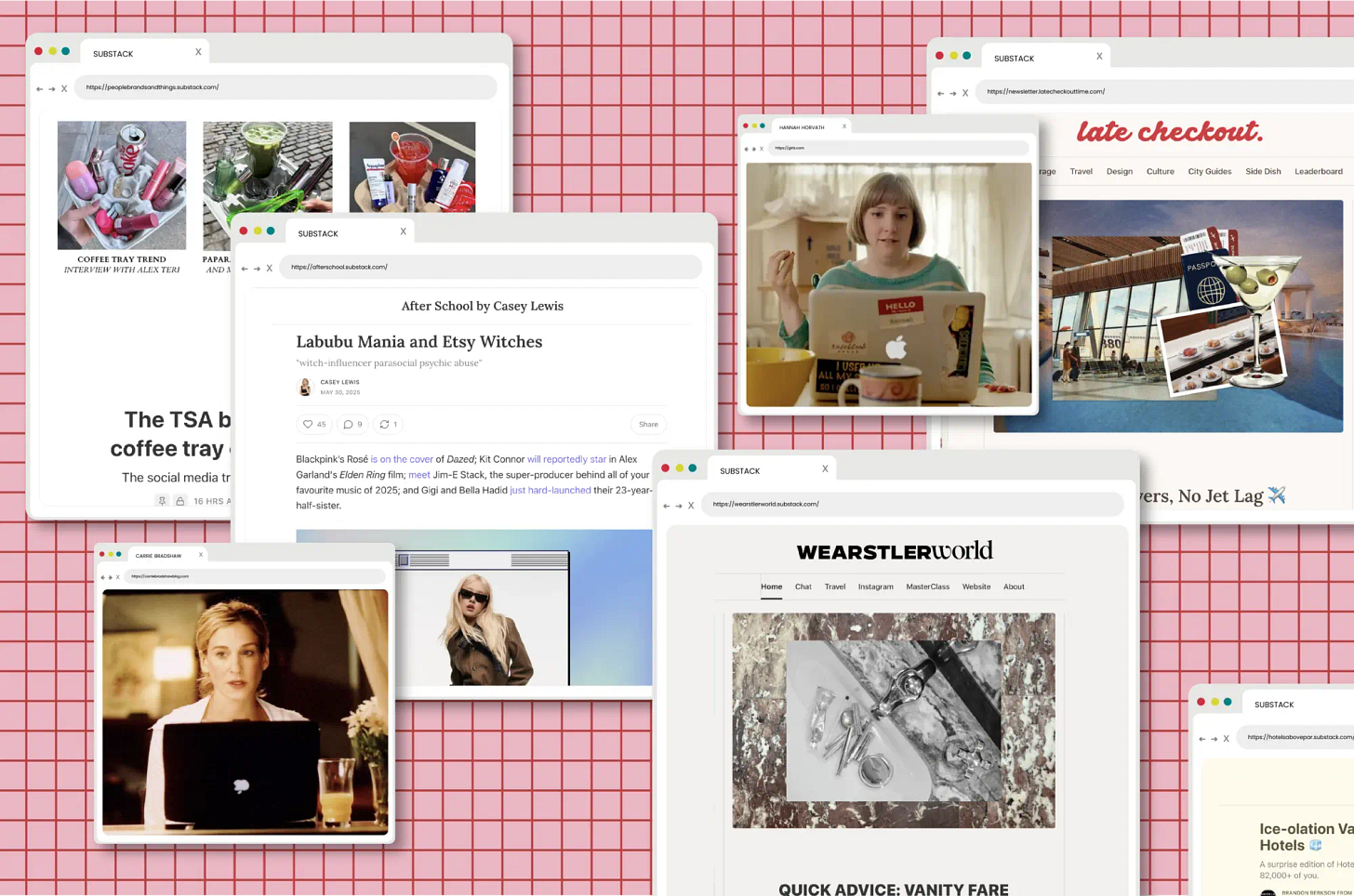This screenshot has width=1354, height=896.
Task: Click back arrow in wearstlerworld window
Action: click(x=666, y=506)
